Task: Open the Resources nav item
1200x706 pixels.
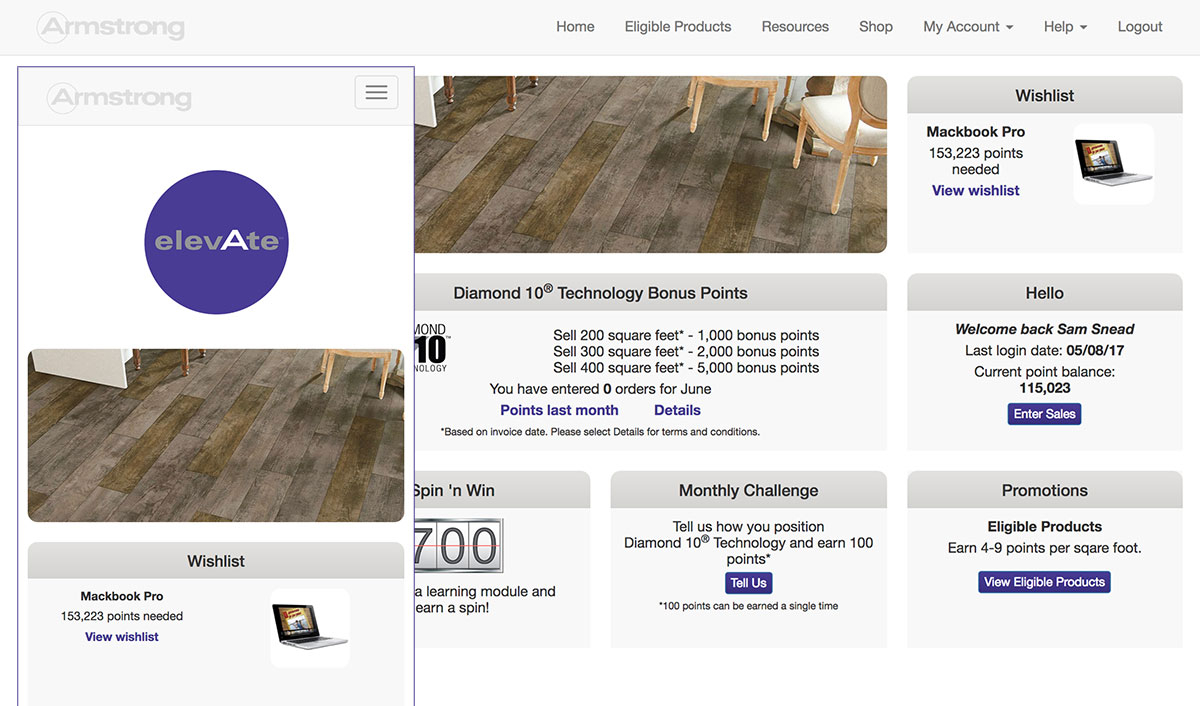Action: tap(795, 27)
